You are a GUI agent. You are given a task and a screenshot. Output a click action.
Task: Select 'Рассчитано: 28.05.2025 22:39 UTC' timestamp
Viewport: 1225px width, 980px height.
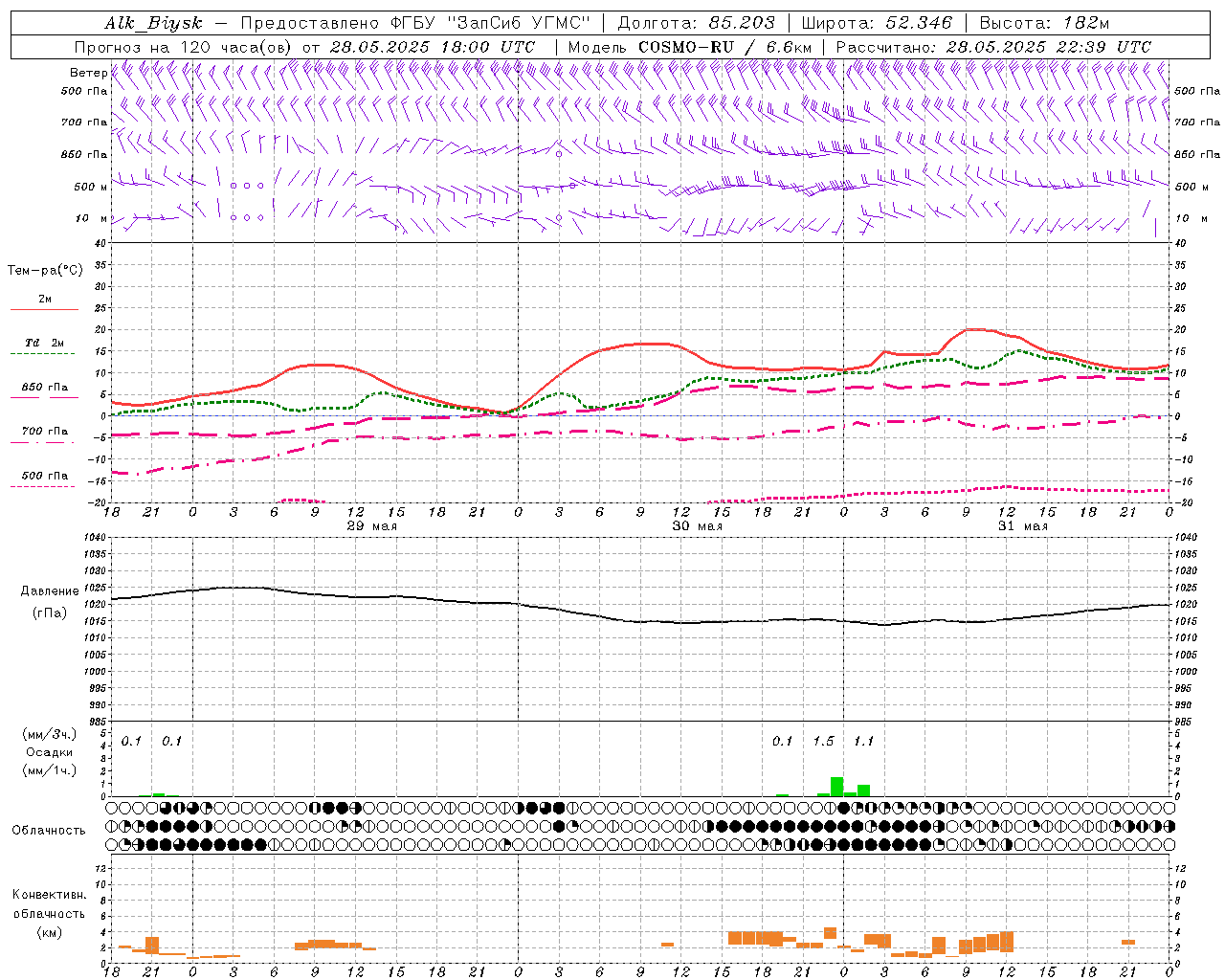click(x=993, y=47)
